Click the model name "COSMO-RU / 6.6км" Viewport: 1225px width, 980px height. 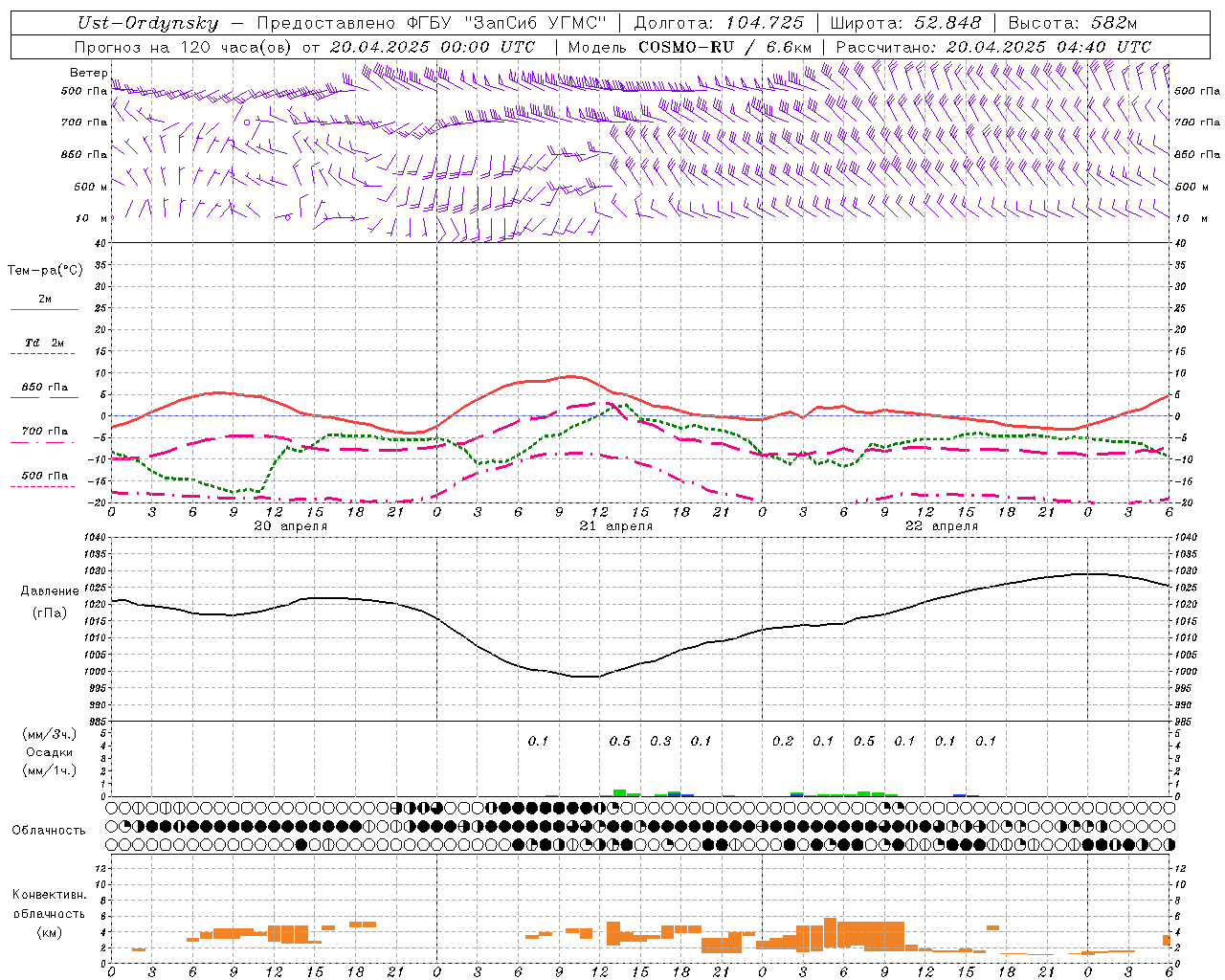(725, 47)
